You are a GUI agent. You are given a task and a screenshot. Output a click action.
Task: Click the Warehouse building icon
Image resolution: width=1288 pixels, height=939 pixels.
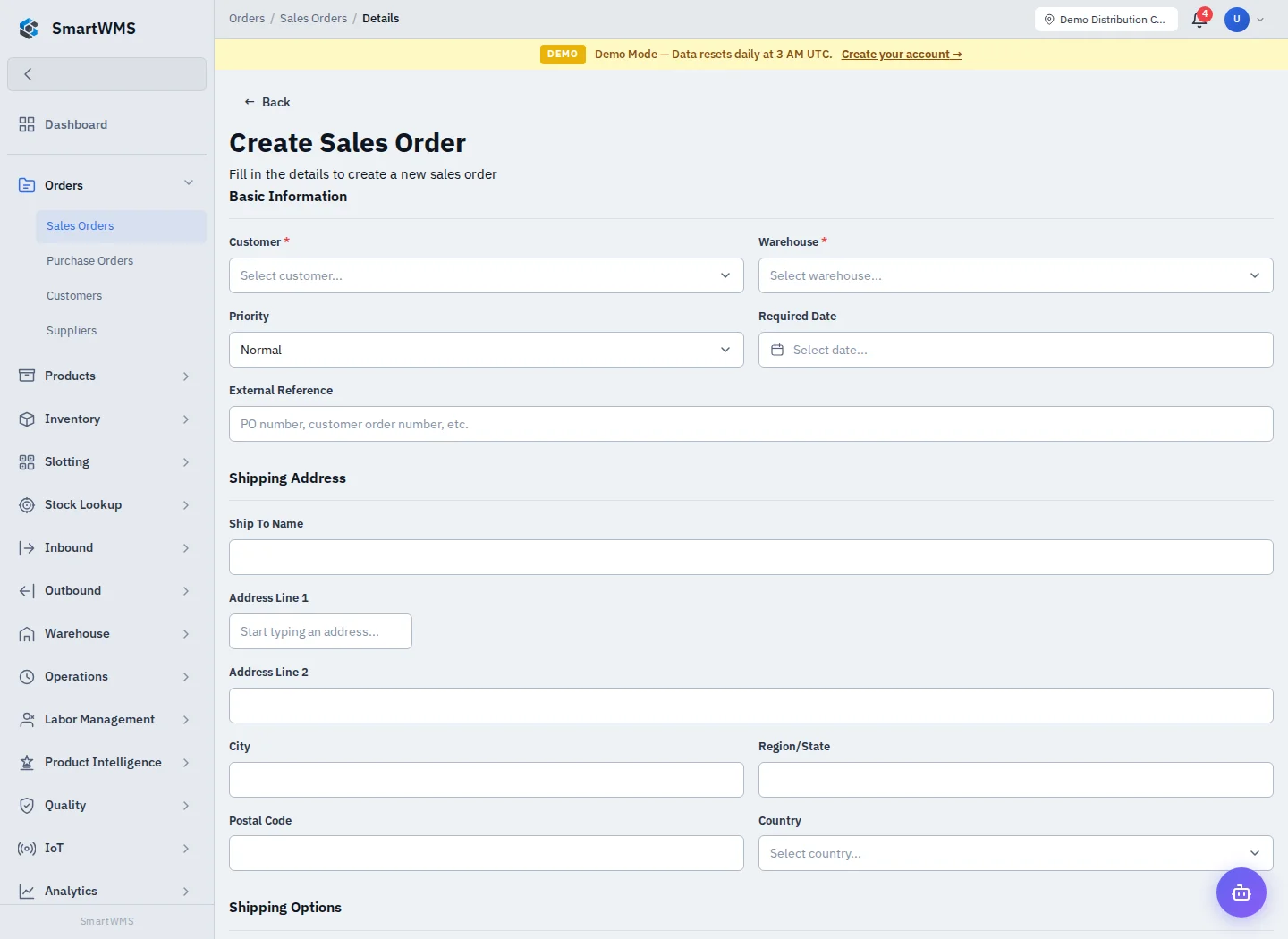coord(27,633)
